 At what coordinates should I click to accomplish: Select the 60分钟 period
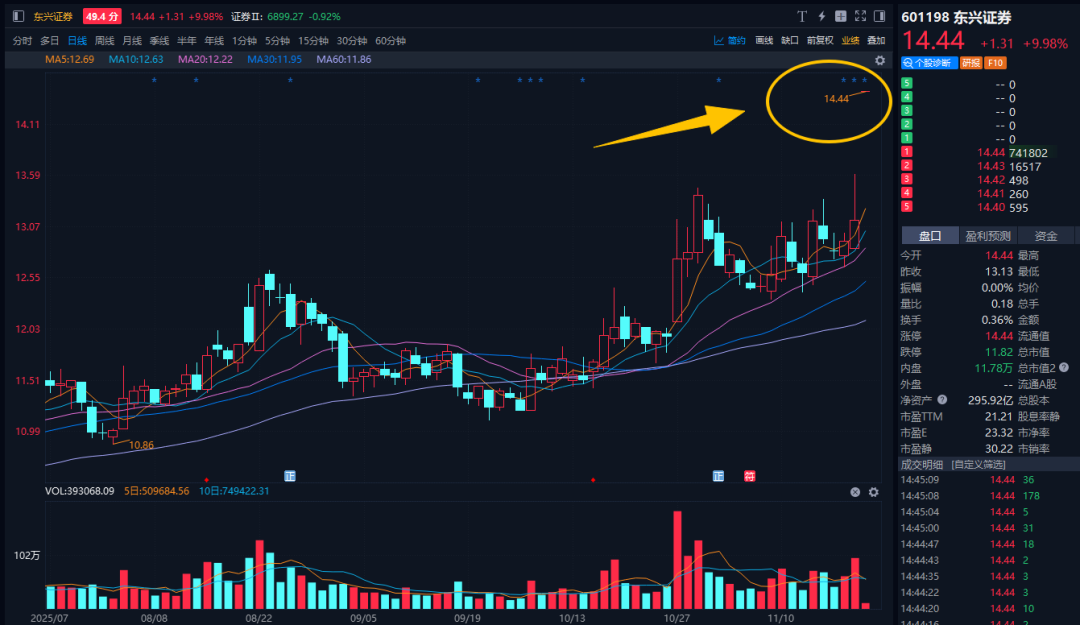point(391,41)
